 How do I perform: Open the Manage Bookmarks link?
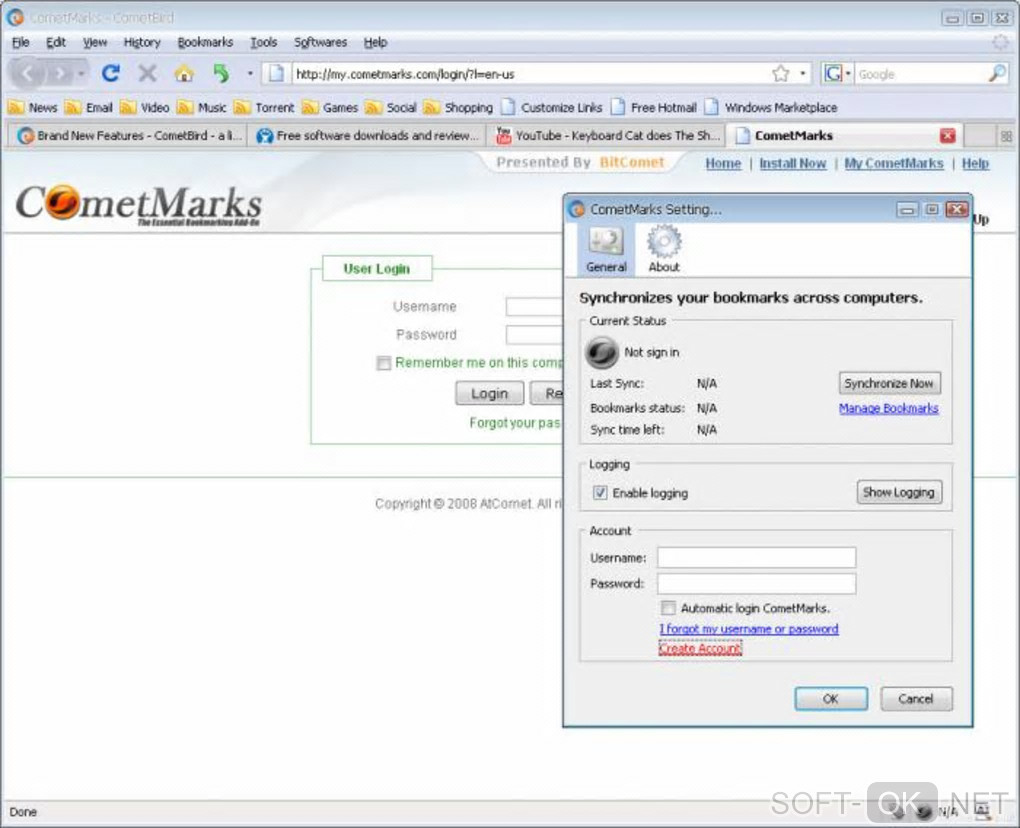(889, 408)
